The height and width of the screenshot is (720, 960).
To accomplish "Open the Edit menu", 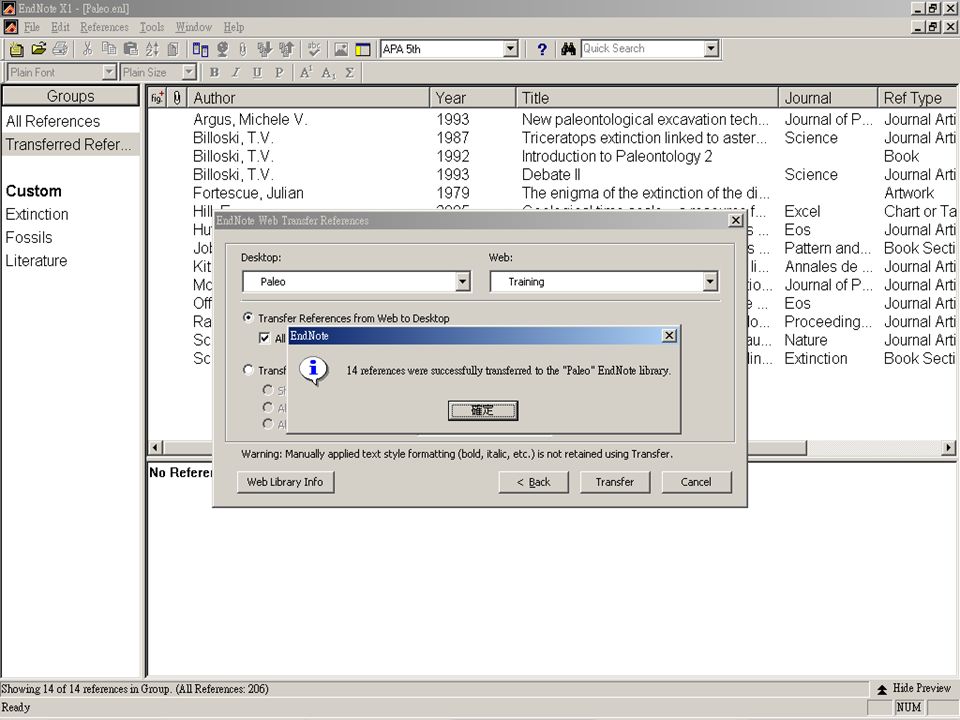I will coord(60,27).
